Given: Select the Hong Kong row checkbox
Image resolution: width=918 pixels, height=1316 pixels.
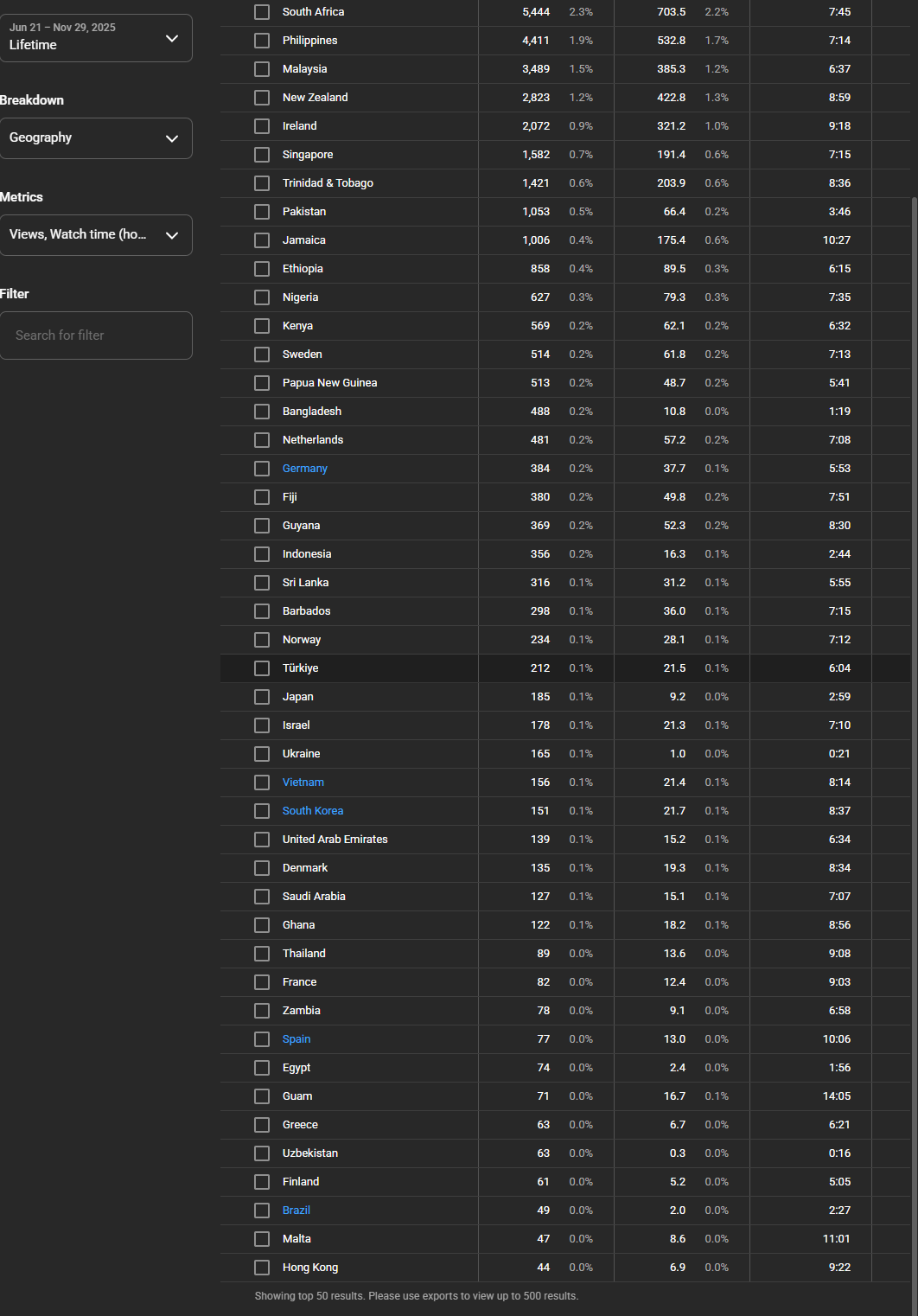Looking at the screenshot, I should pos(262,1268).
